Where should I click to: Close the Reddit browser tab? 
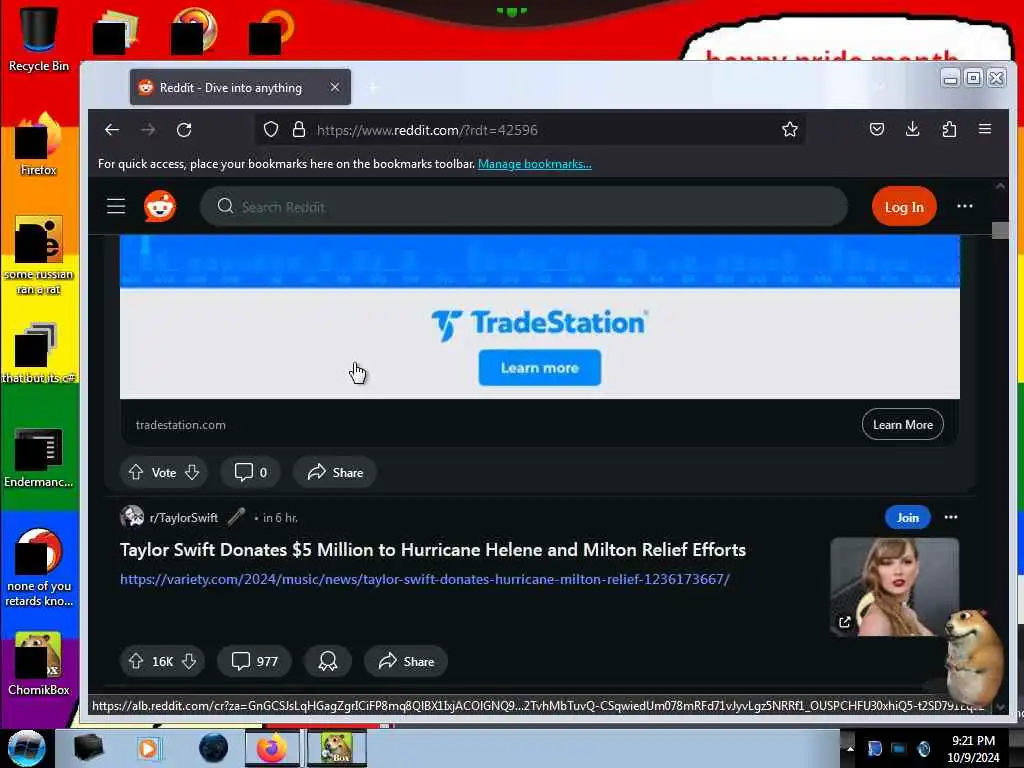(x=334, y=87)
